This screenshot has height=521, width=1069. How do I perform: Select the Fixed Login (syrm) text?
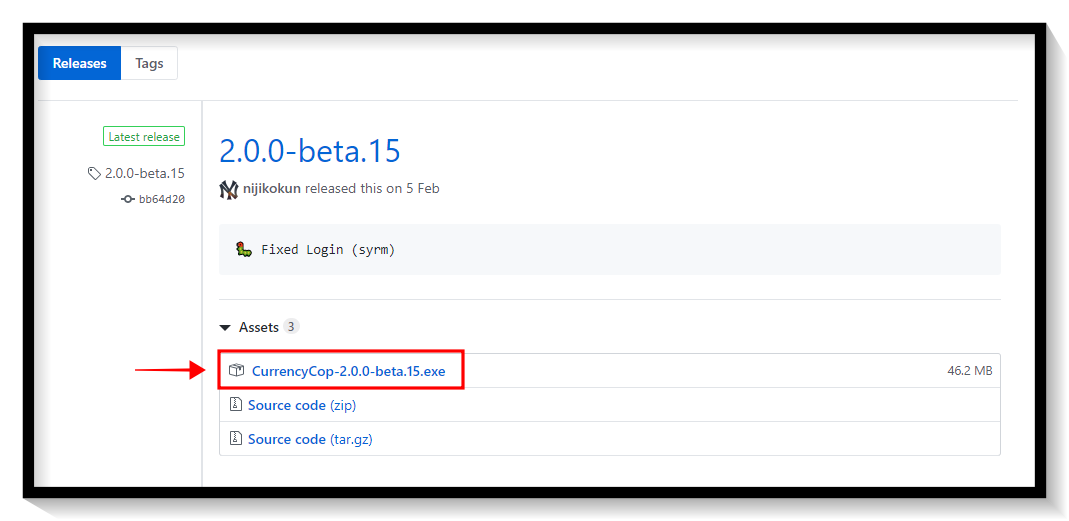328,250
